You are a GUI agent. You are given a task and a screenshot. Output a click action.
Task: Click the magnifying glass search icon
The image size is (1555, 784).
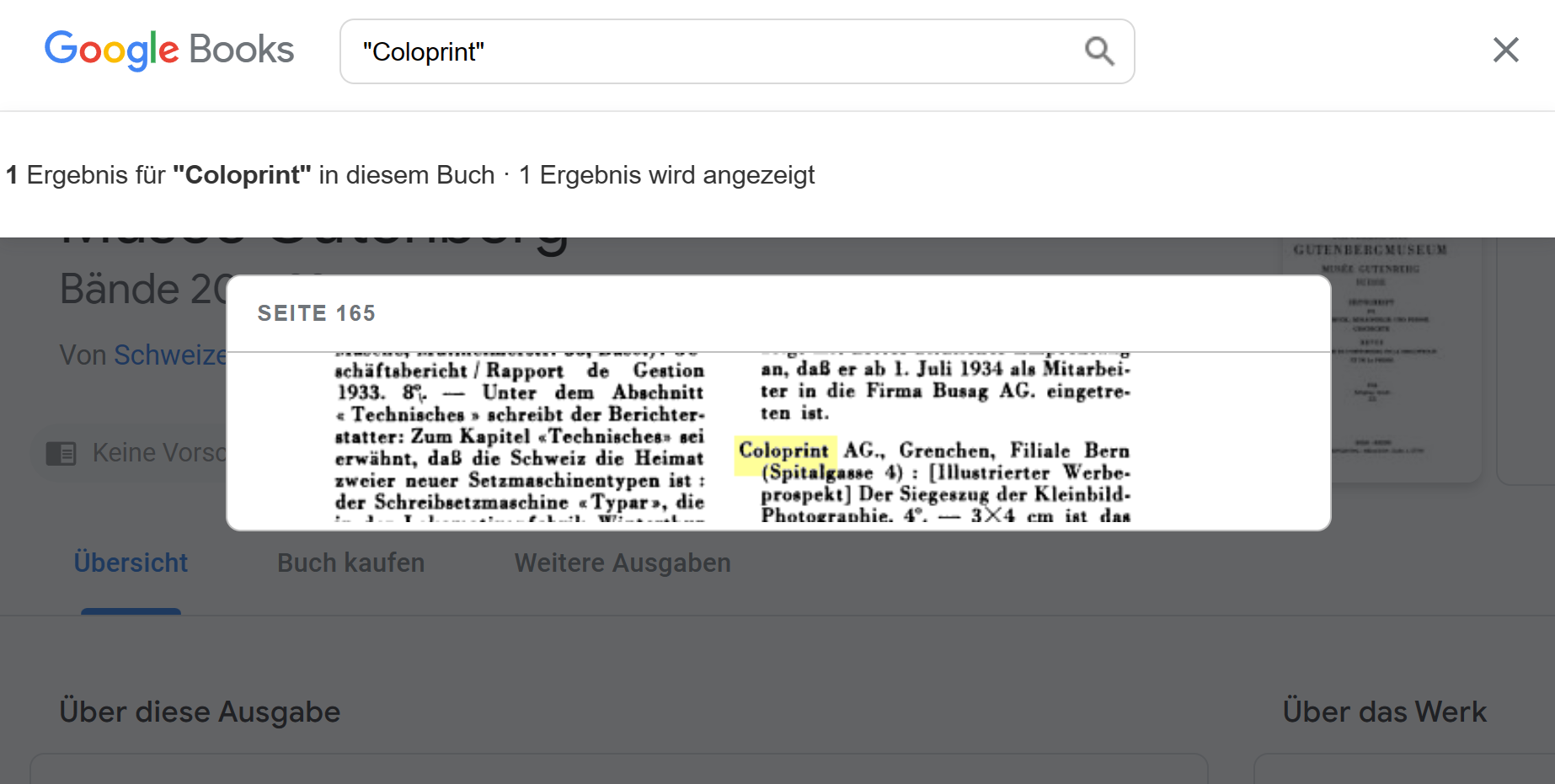1098,51
